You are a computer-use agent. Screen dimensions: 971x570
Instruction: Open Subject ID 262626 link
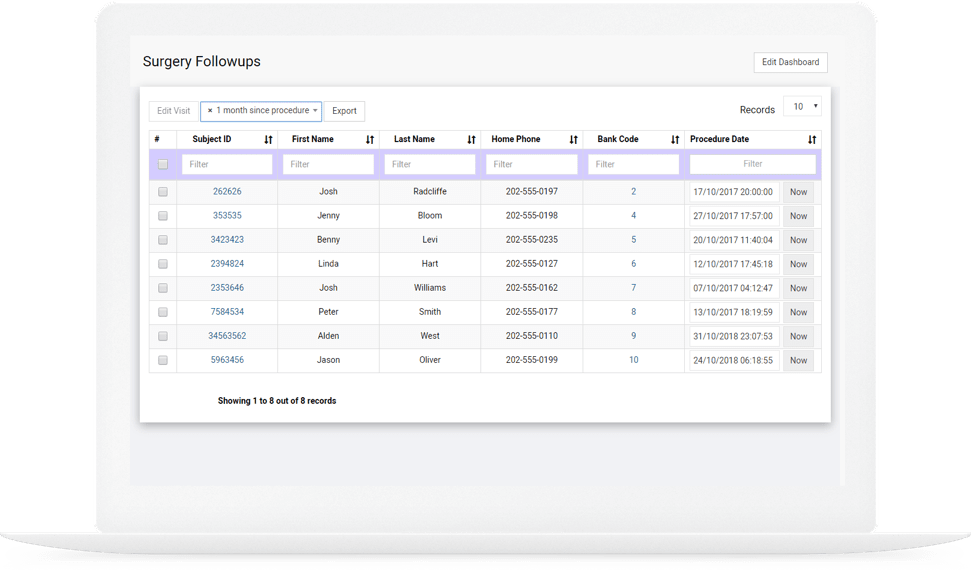tap(227, 191)
